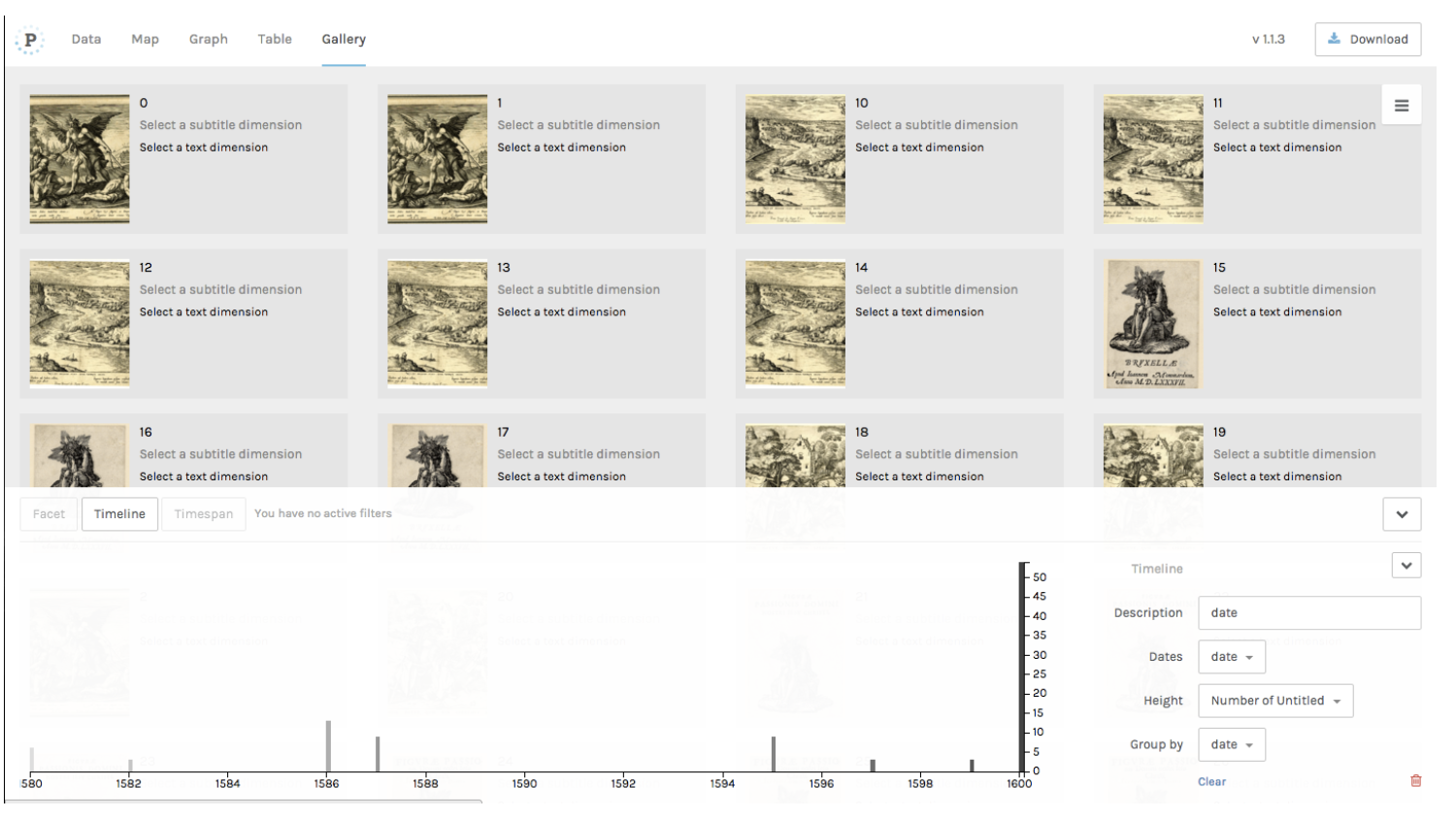Image resolution: width=1456 pixels, height=819 pixels.
Task: Toggle the Timeline filter button
Action: (x=119, y=514)
